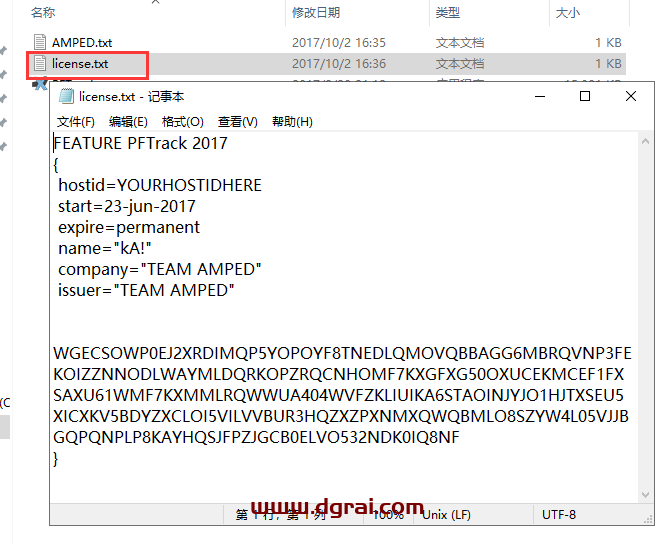Image resolution: width=671 pixels, height=544 pixels.
Task: Click the license.txt file icon
Action: 40,63
